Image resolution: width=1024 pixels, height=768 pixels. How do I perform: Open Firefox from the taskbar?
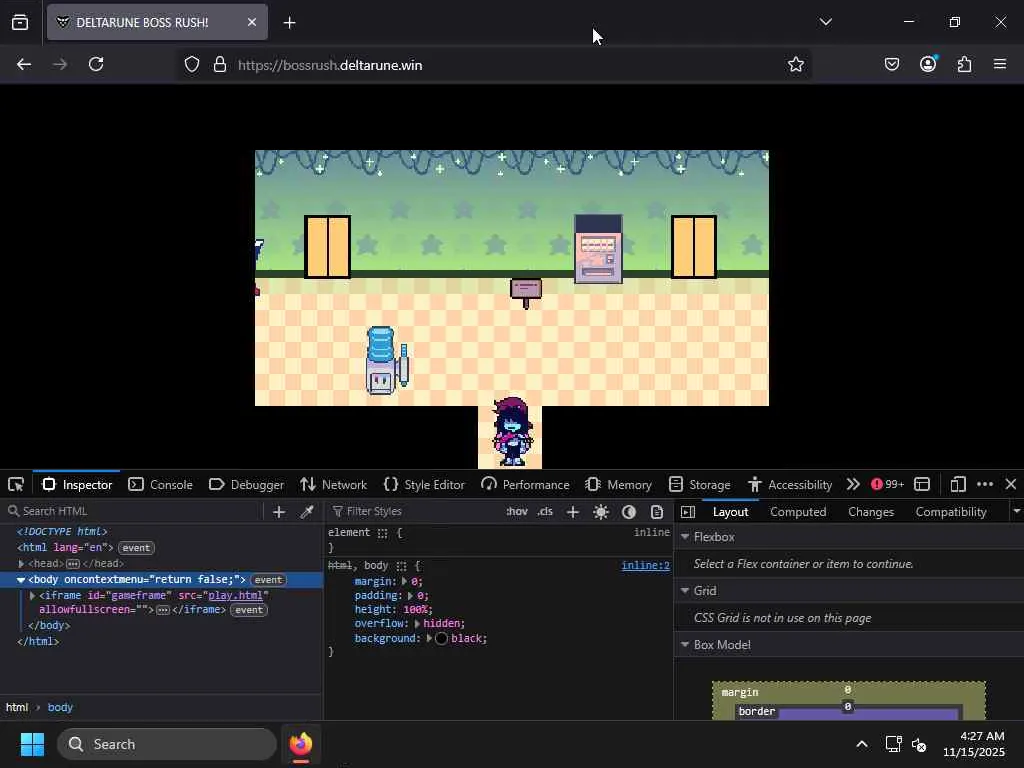click(x=301, y=744)
